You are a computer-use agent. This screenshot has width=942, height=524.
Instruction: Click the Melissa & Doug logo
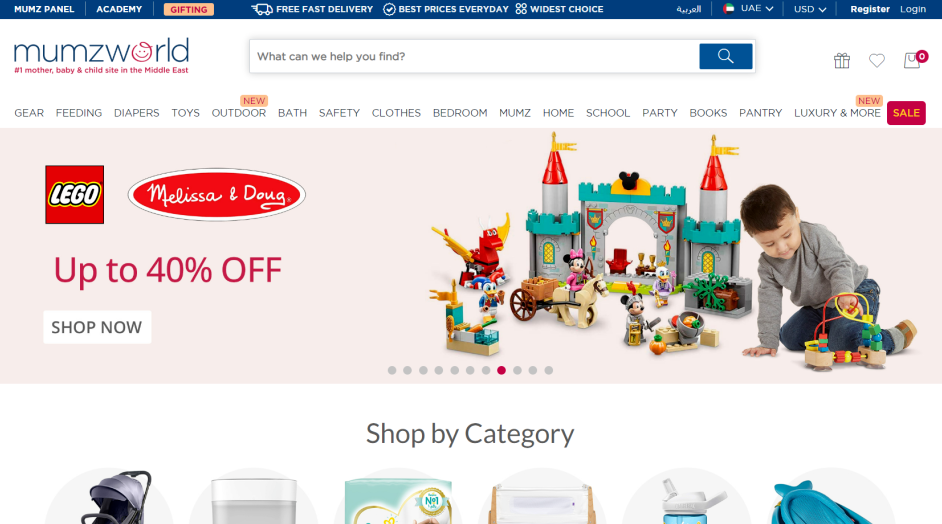(217, 195)
